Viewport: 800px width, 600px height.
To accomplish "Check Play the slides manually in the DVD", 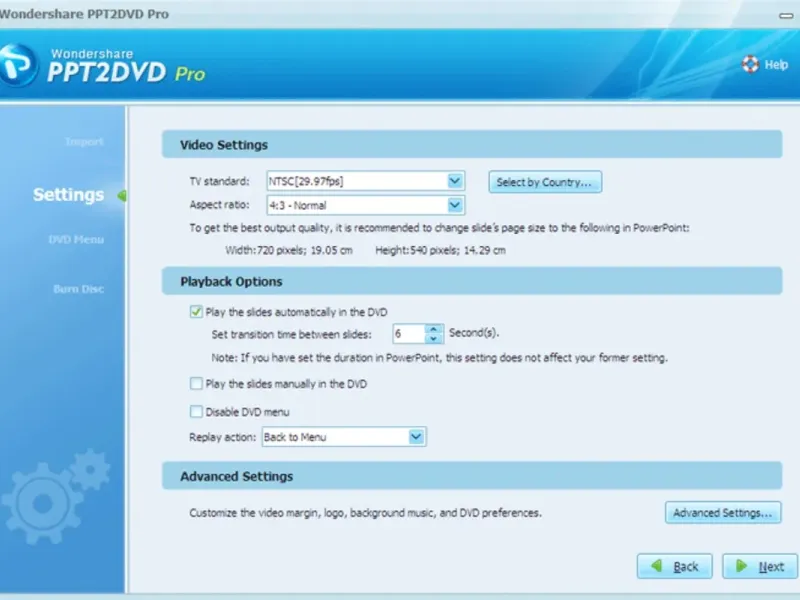I will coord(196,384).
